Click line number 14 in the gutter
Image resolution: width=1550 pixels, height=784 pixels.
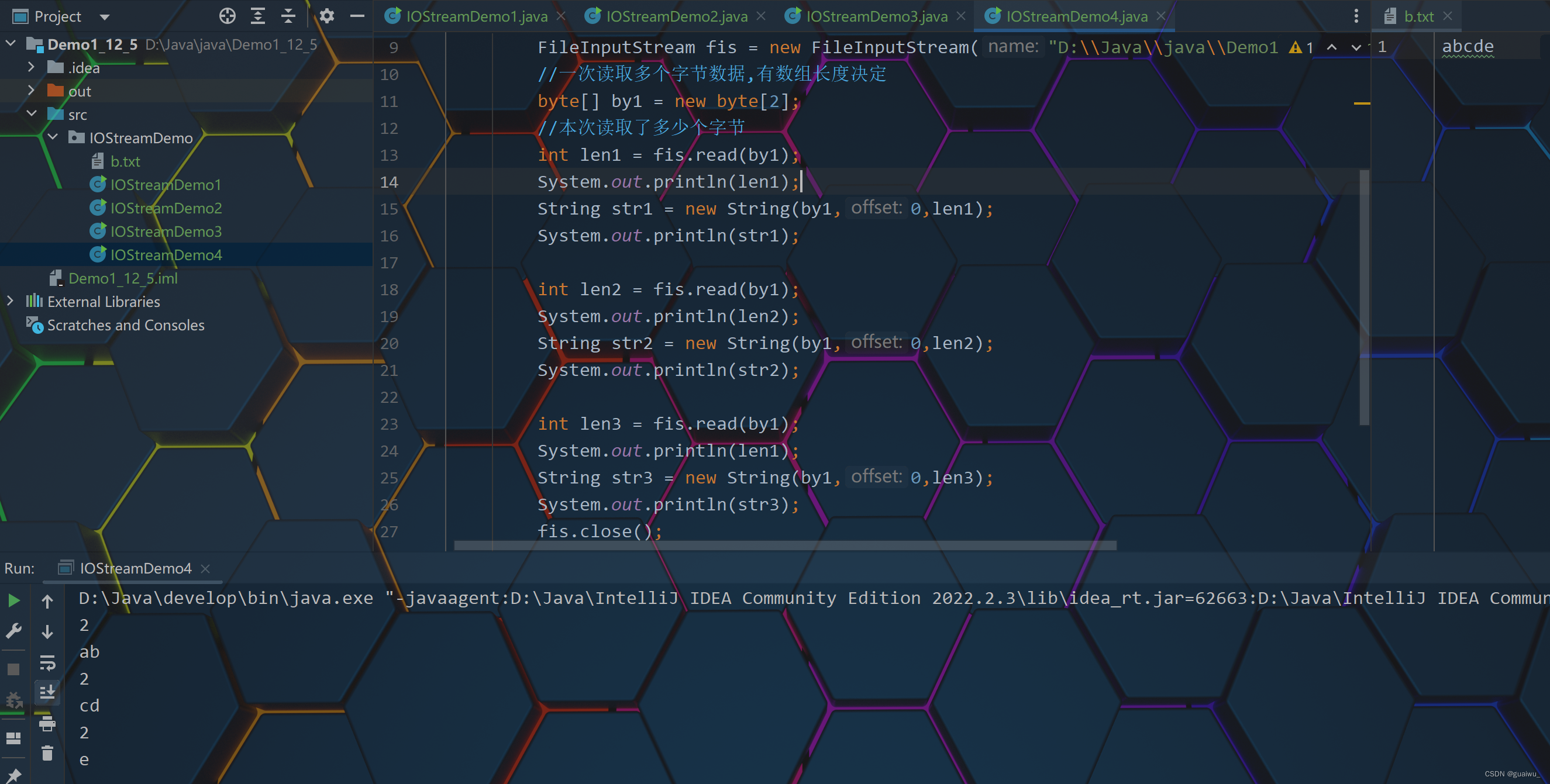[389, 182]
